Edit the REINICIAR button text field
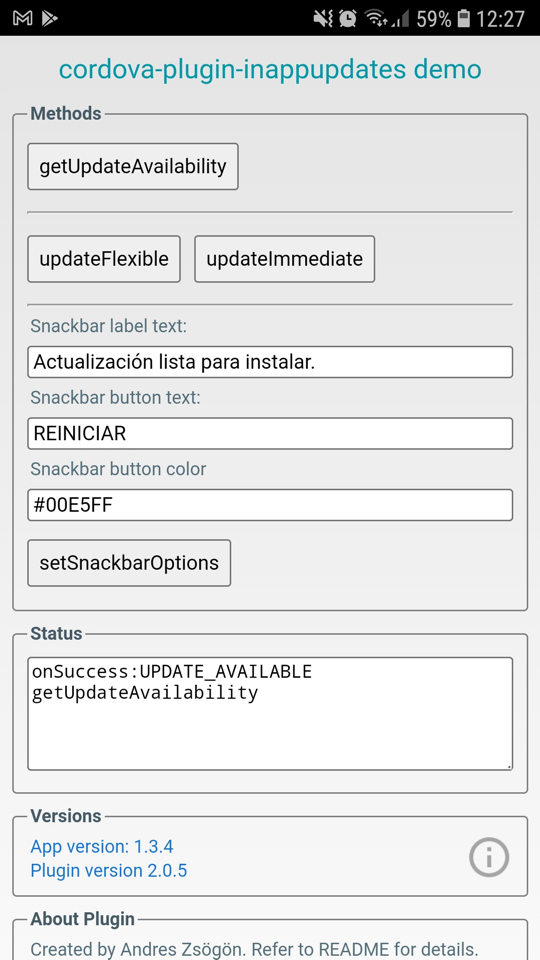This screenshot has height=960, width=540. [270, 433]
